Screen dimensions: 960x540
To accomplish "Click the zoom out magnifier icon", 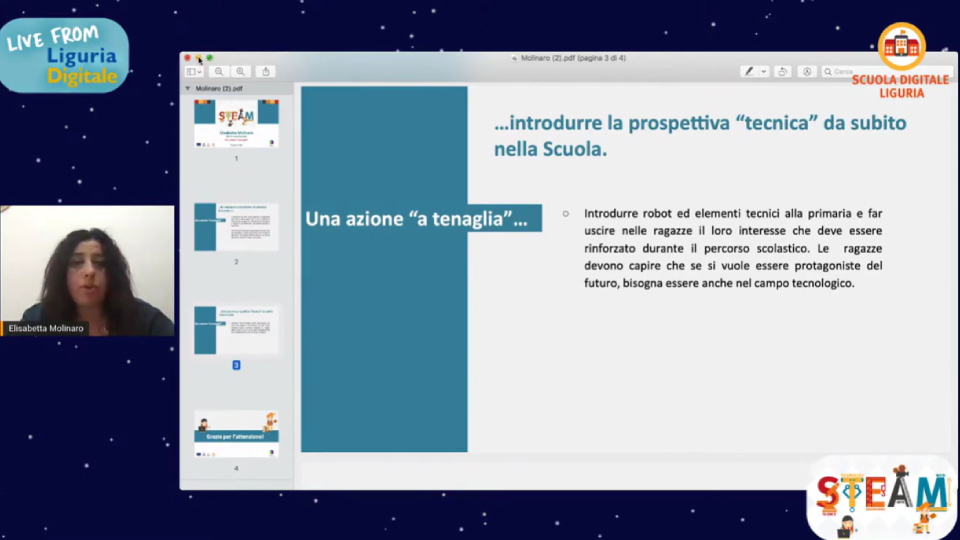I will click(219, 72).
